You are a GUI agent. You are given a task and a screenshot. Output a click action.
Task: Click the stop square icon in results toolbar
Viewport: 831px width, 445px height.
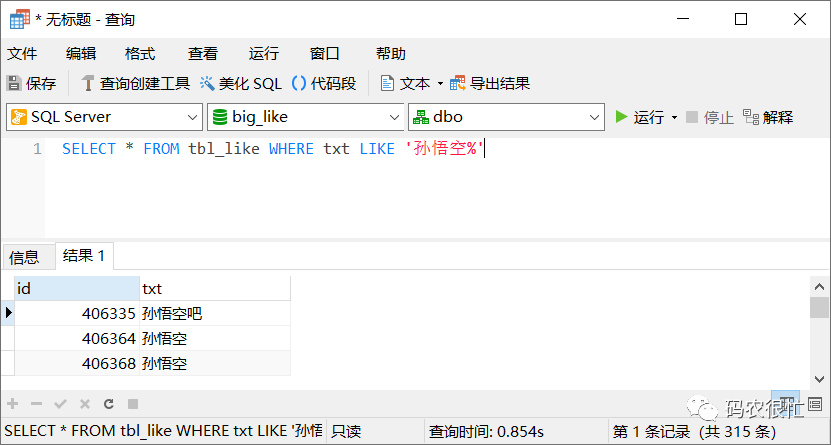(133, 404)
